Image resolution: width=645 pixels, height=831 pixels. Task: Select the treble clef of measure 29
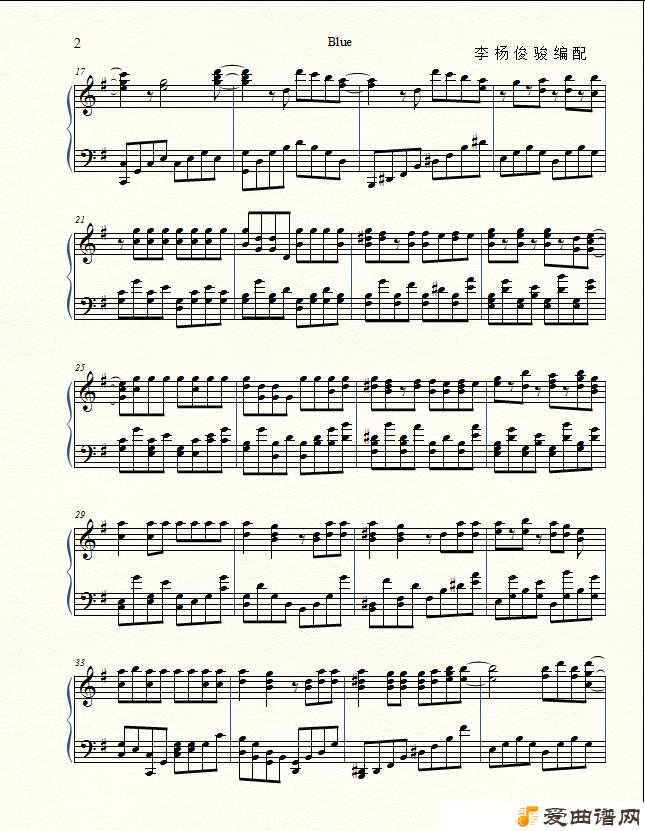click(x=87, y=540)
